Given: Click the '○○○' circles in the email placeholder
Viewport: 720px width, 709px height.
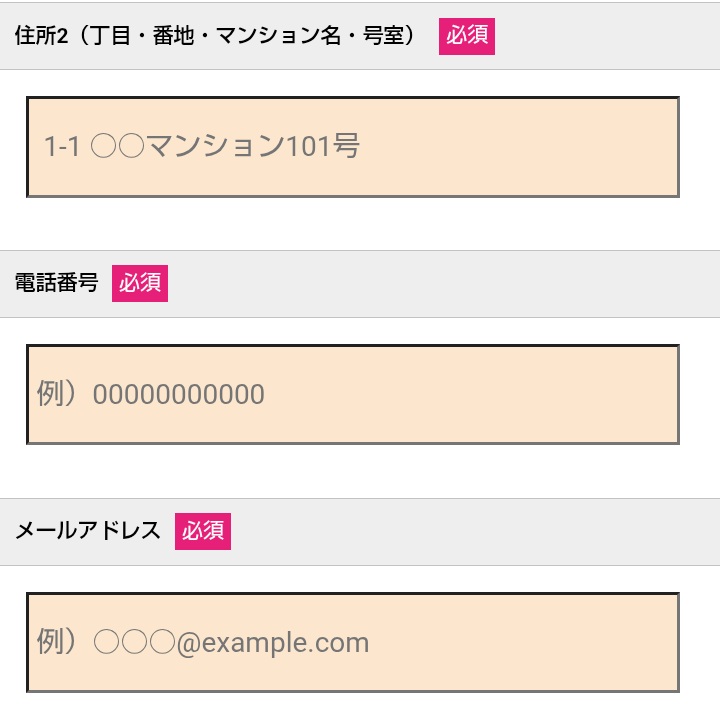Looking at the screenshot, I should click(134, 643).
